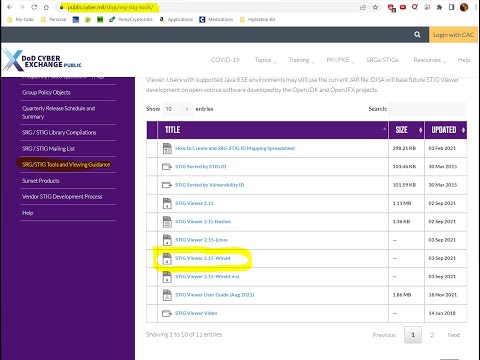Select SRG / STIG Library Compilations
This screenshot has width=480, height=360.
click(59, 133)
